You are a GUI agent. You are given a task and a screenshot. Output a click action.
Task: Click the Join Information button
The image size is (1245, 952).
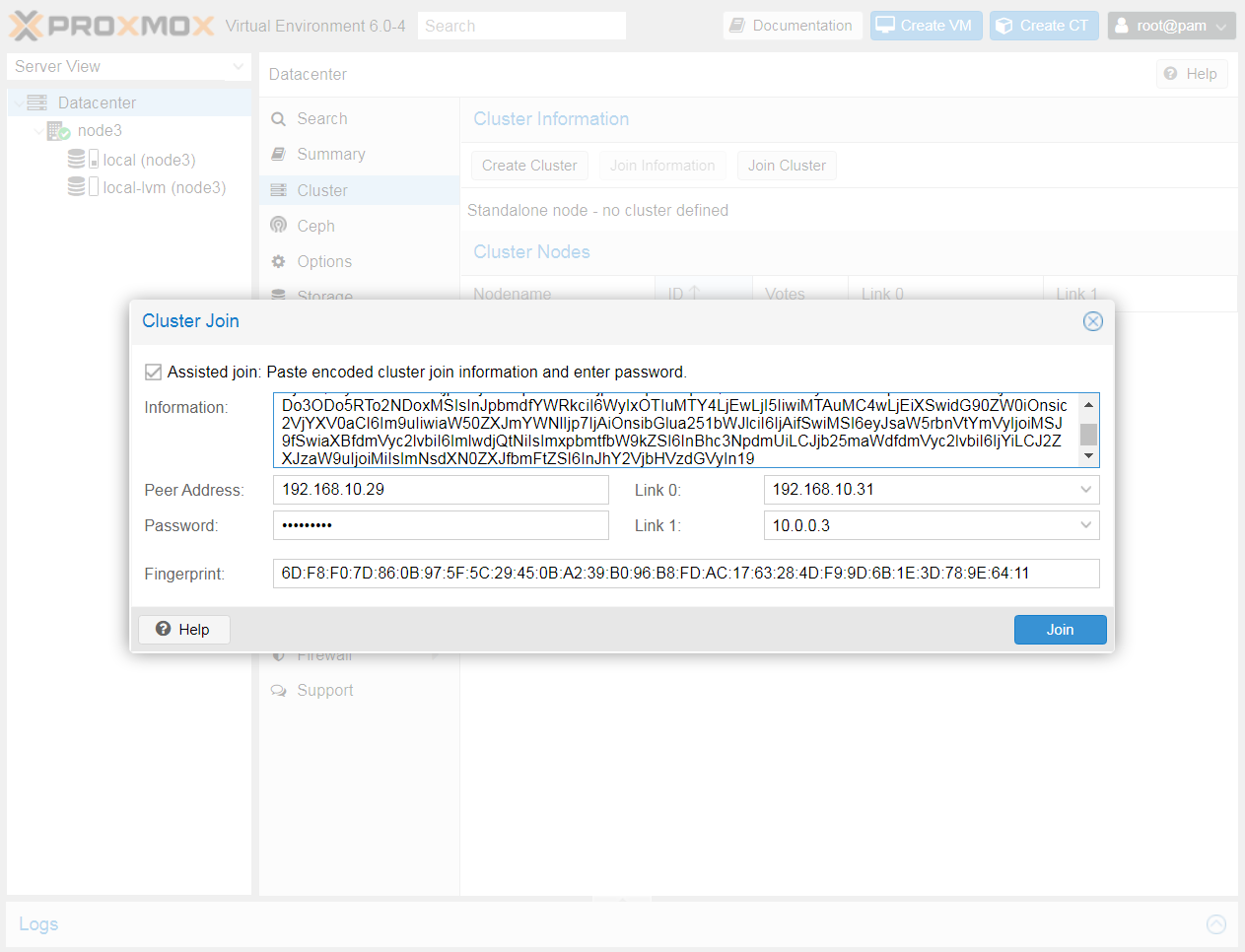662,166
